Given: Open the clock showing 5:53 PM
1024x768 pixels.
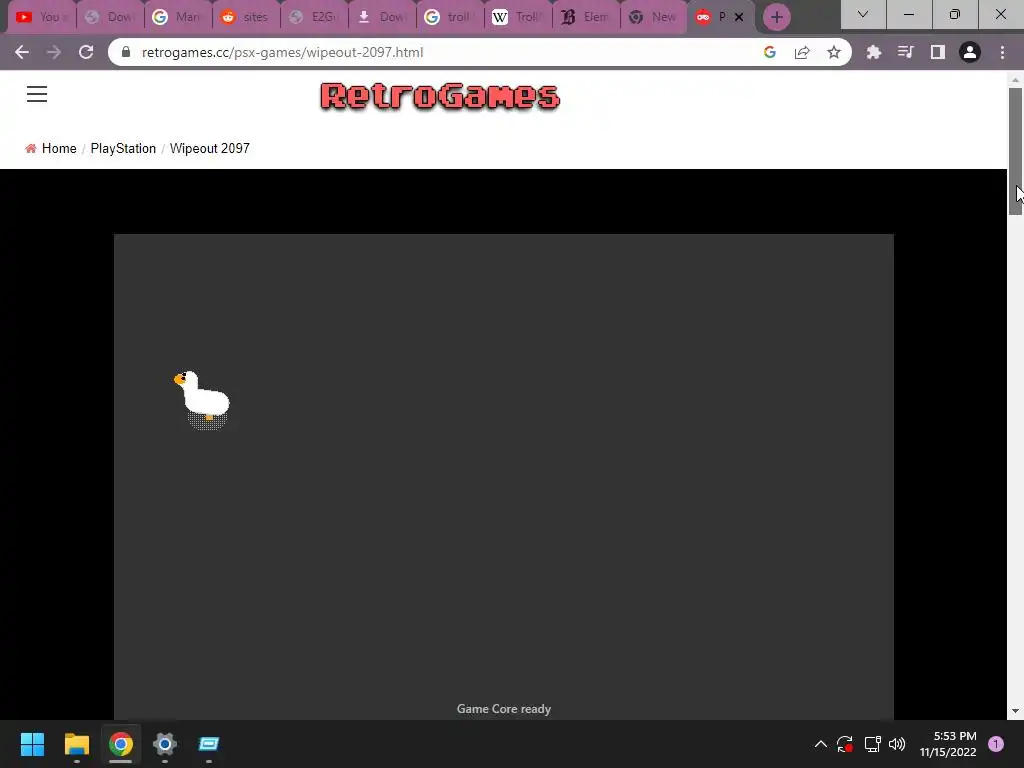Looking at the screenshot, I should (x=948, y=744).
